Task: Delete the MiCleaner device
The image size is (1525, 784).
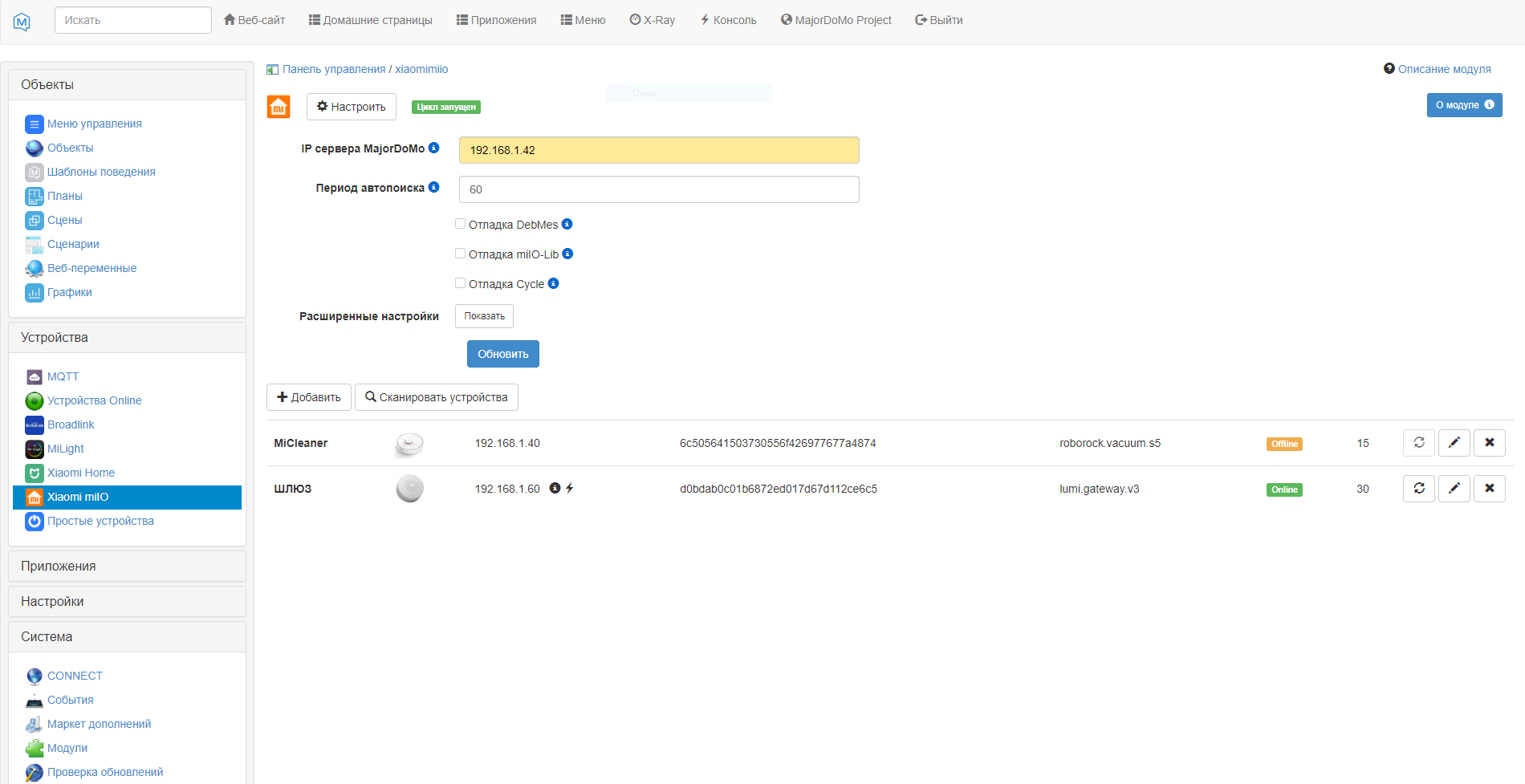Action: 1490,443
